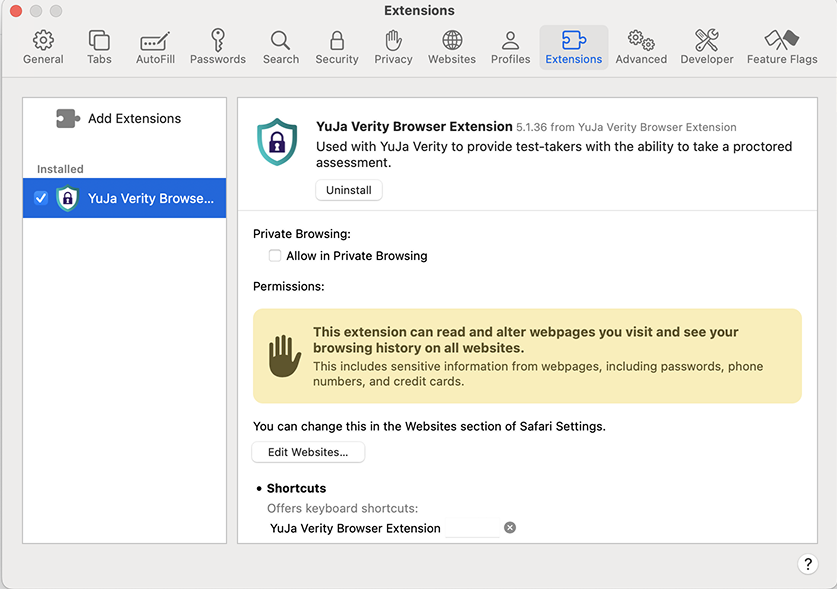Click the large YuJa Verity shield icon
This screenshot has width=837, height=589.
277,142
